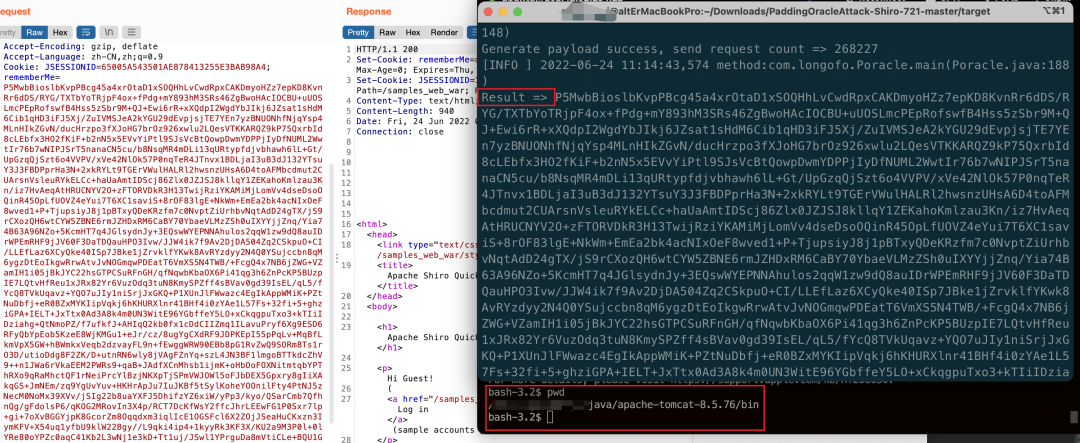Switch Request view to Raw tab
This screenshot has width=1080, height=443.
33,32
